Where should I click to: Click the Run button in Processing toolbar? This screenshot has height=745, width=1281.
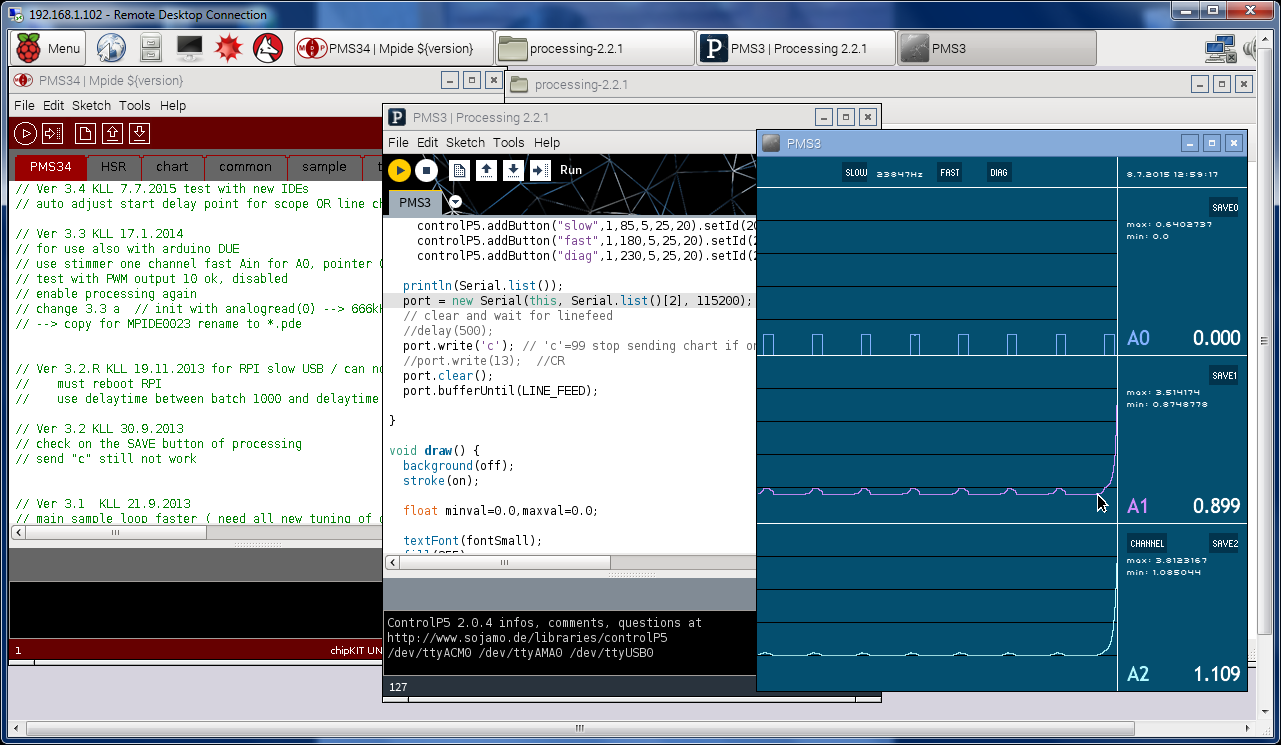pyautogui.click(x=399, y=170)
